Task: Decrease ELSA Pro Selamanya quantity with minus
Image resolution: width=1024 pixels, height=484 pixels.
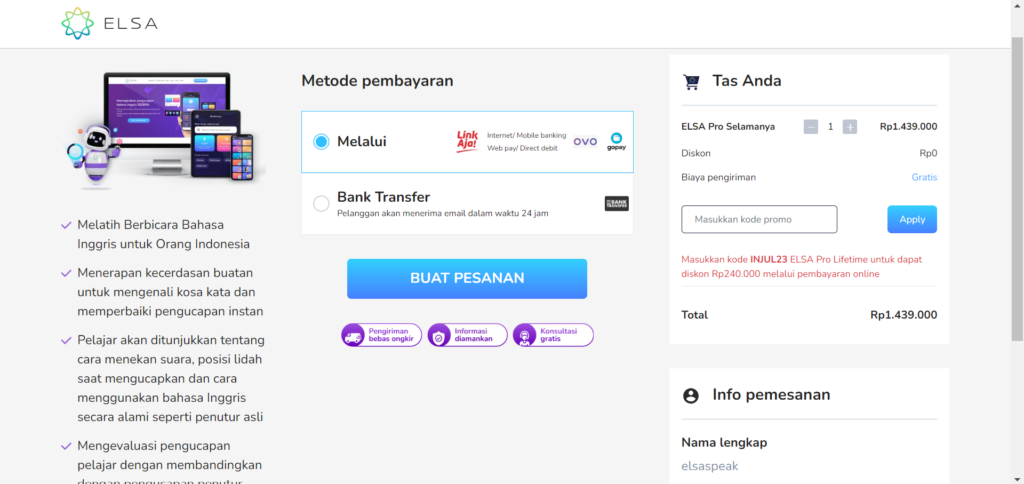Action: pos(811,127)
